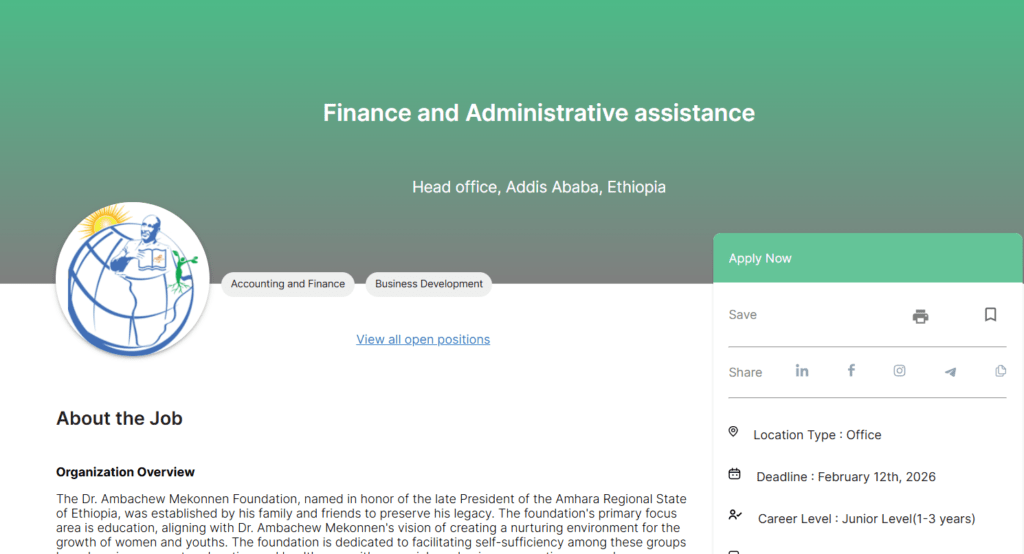This screenshot has width=1024, height=554.
Task: Share the job on LinkedIn
Action: tap(802, 371)
